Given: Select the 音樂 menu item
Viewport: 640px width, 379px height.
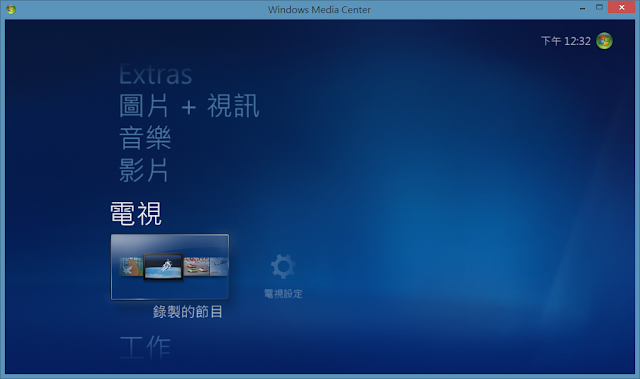Looking at the screenshot, I should point(145,138).
